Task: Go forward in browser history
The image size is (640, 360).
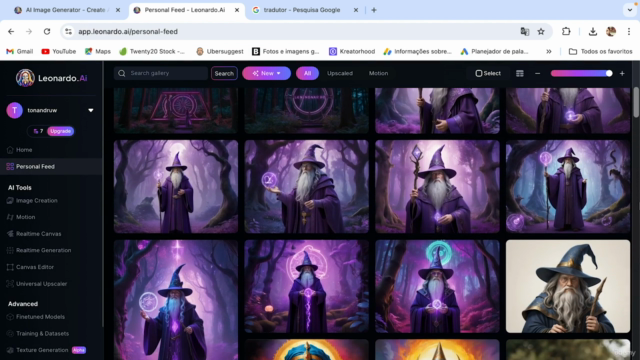Action: pos(29,31)
